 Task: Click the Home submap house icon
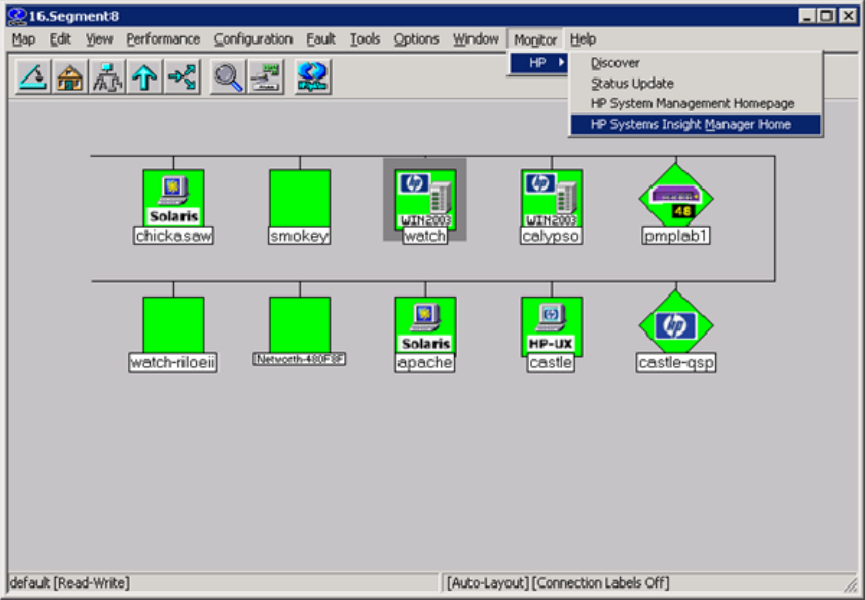tap(70, 77)
